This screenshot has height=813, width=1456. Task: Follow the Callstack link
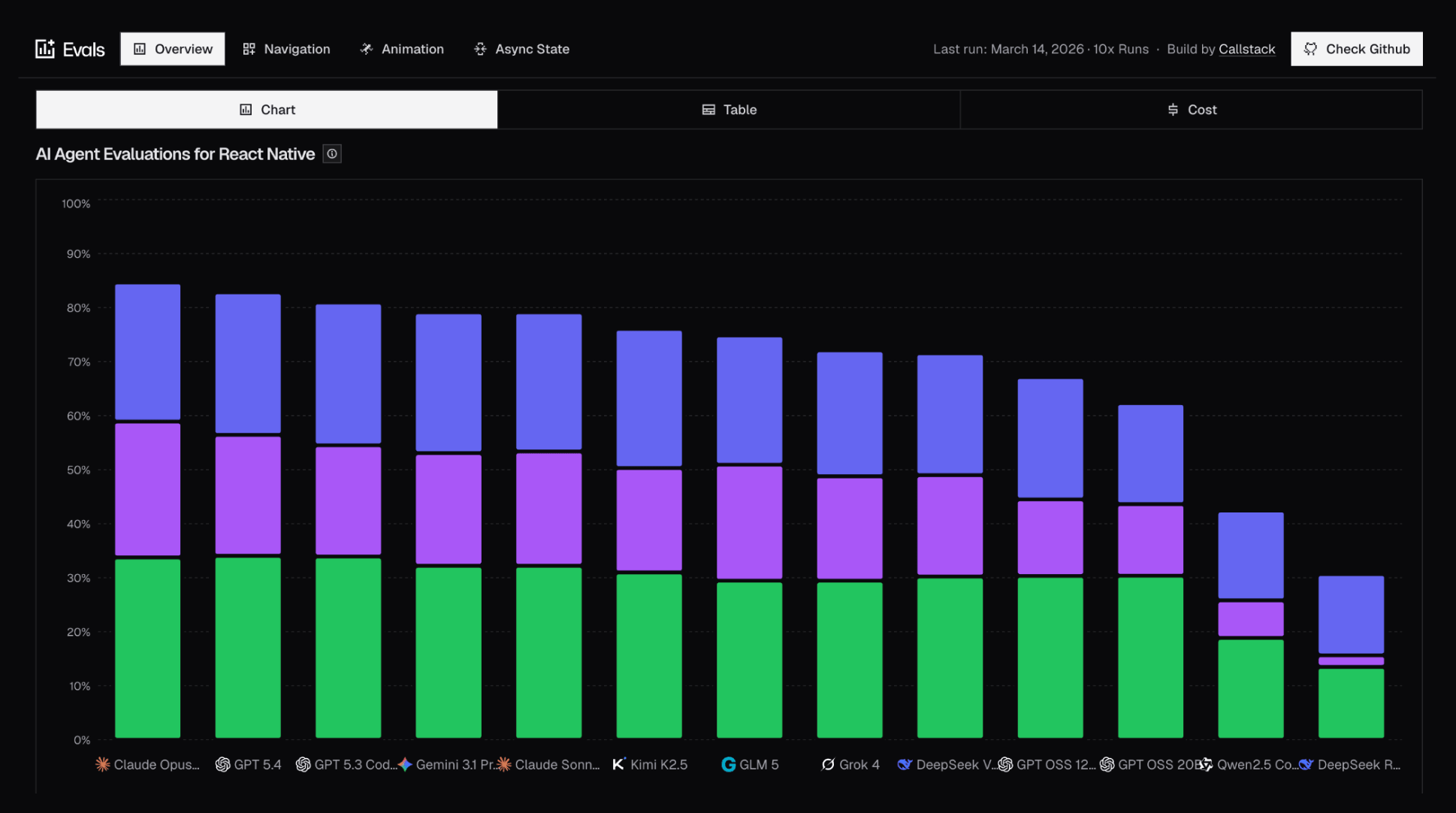tap(1247, 49)
